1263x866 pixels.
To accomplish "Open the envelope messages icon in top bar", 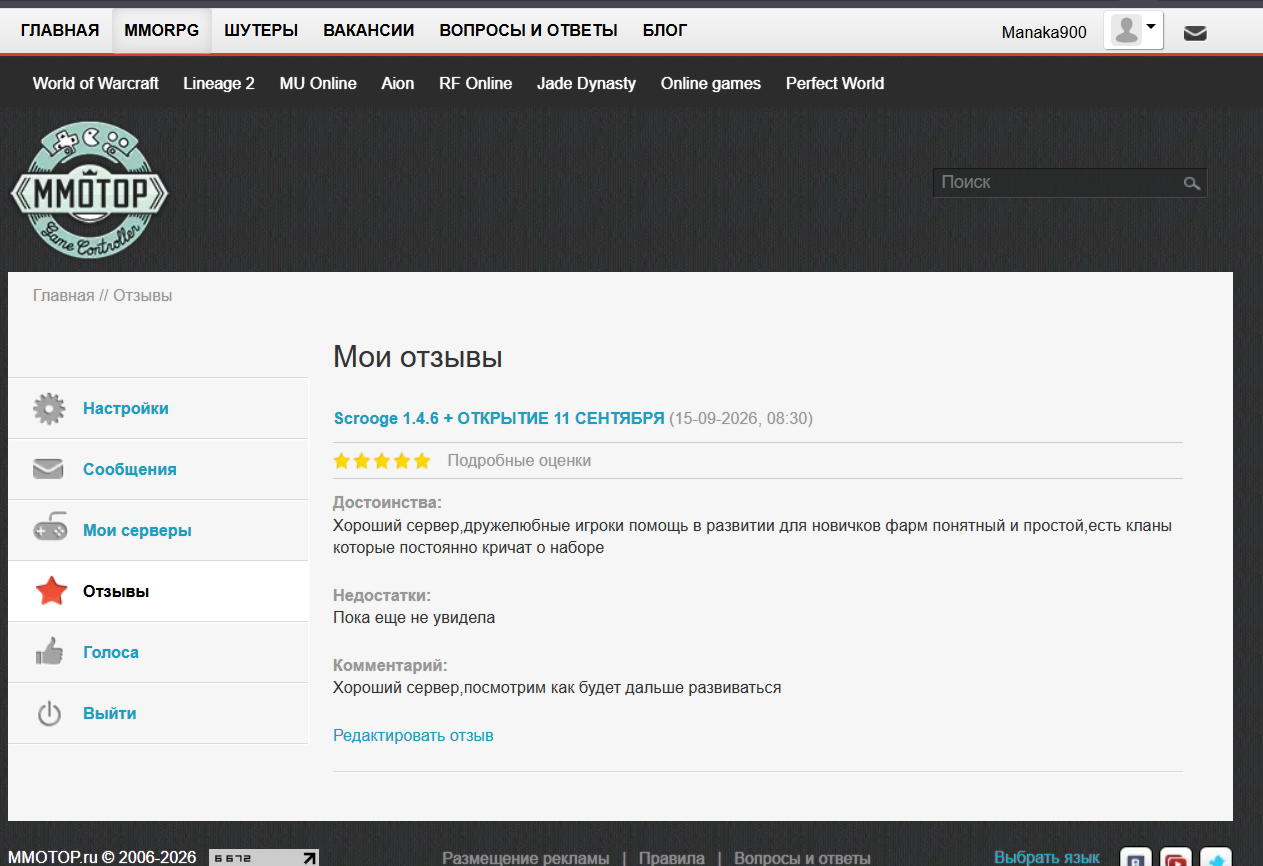I will click(x=1195, y=33).
